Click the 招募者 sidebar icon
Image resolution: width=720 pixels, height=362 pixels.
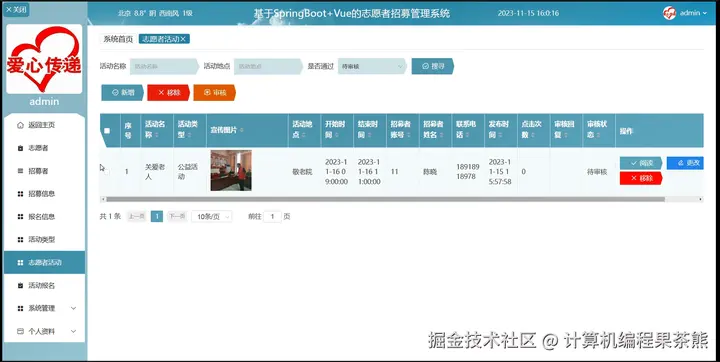pyautogui.click(x=20, y=171)
